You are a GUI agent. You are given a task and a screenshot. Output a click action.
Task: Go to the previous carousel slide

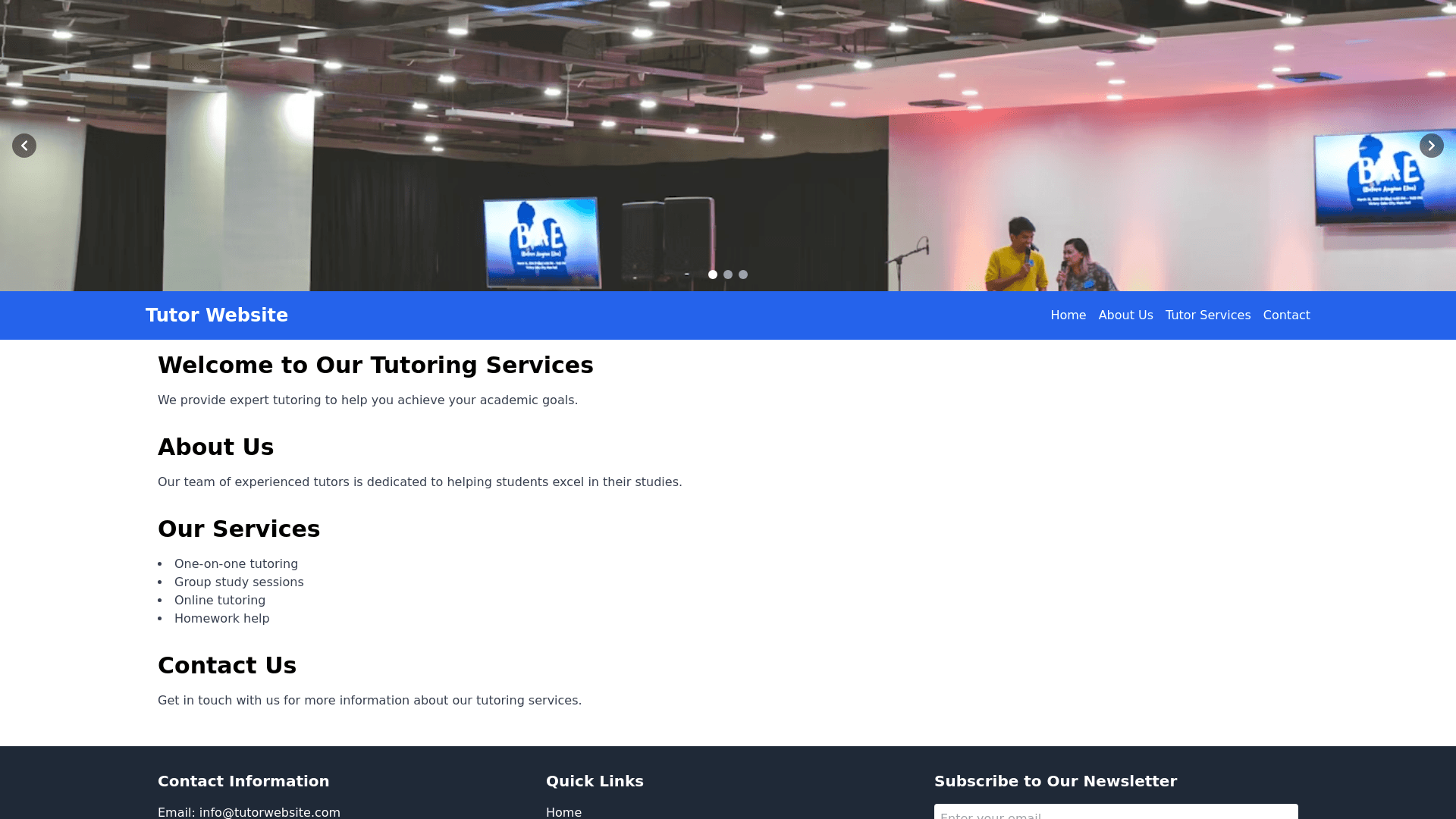point(24,146)
